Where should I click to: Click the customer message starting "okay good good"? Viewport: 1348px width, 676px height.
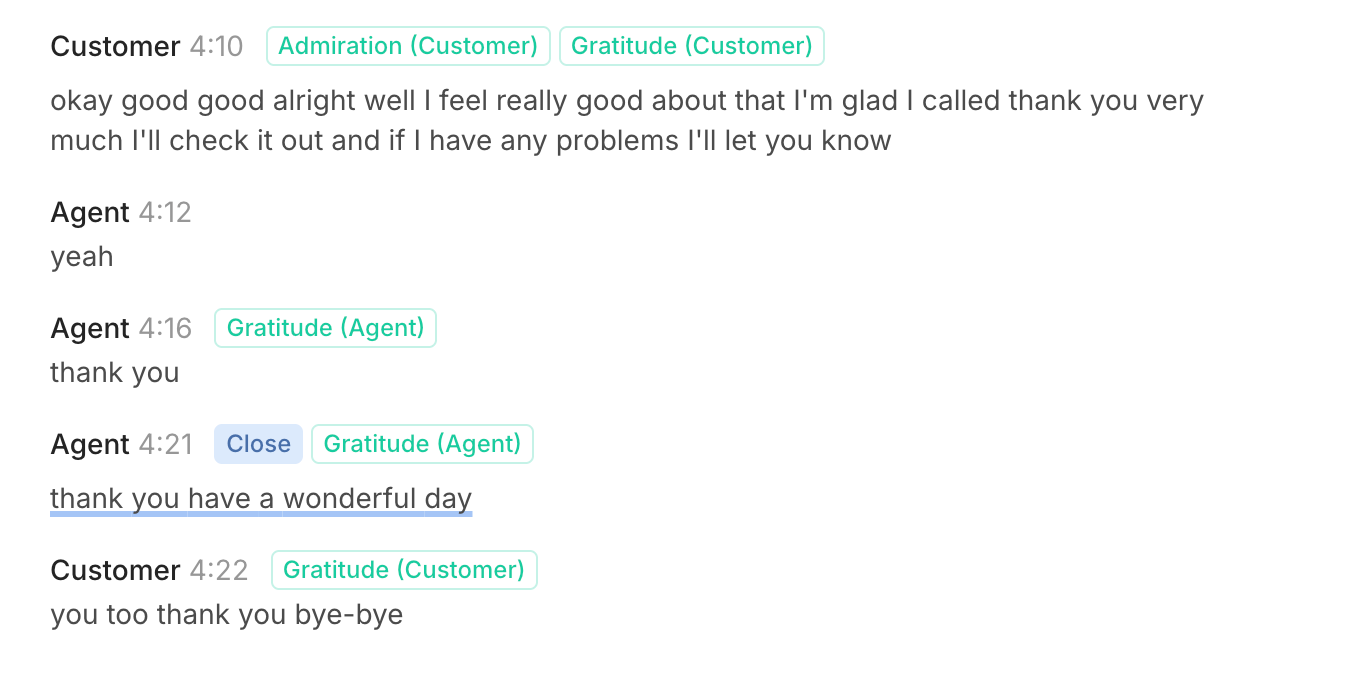[626, 120]
